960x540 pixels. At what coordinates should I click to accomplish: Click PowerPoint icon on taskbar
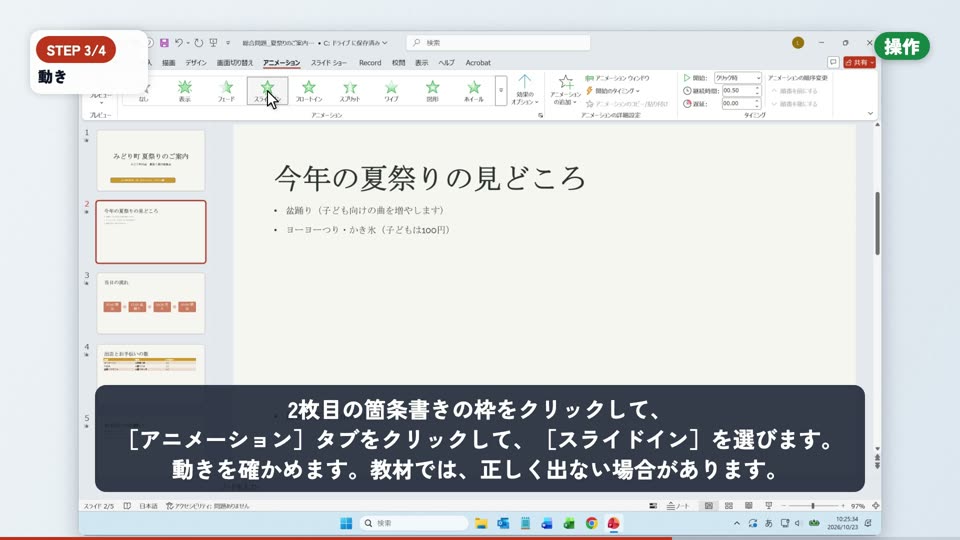pyautogui.click(x=613, y=523)
